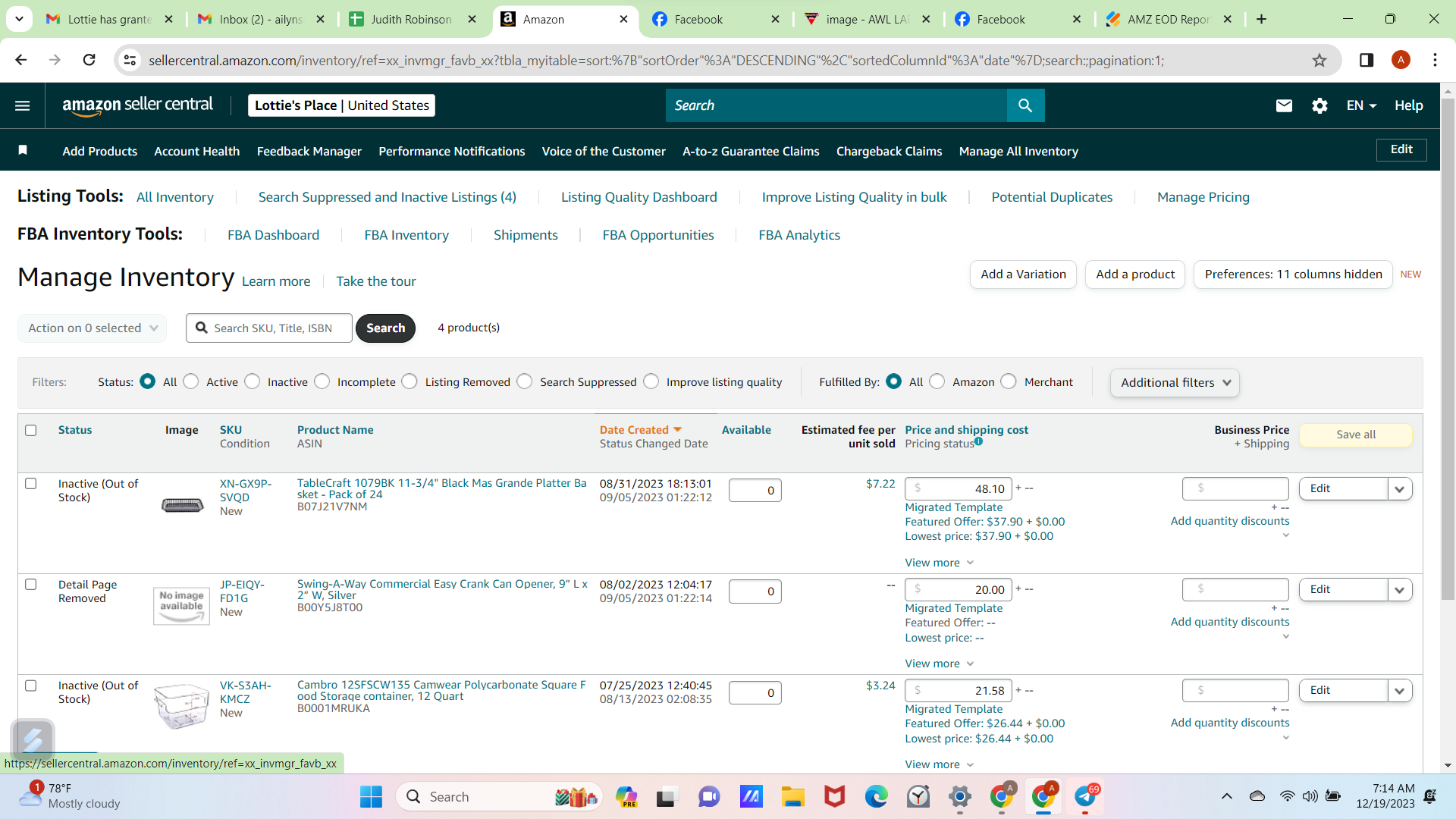Open the Chrome profile avatar

pyautogui.click(x=1401, y=60)
